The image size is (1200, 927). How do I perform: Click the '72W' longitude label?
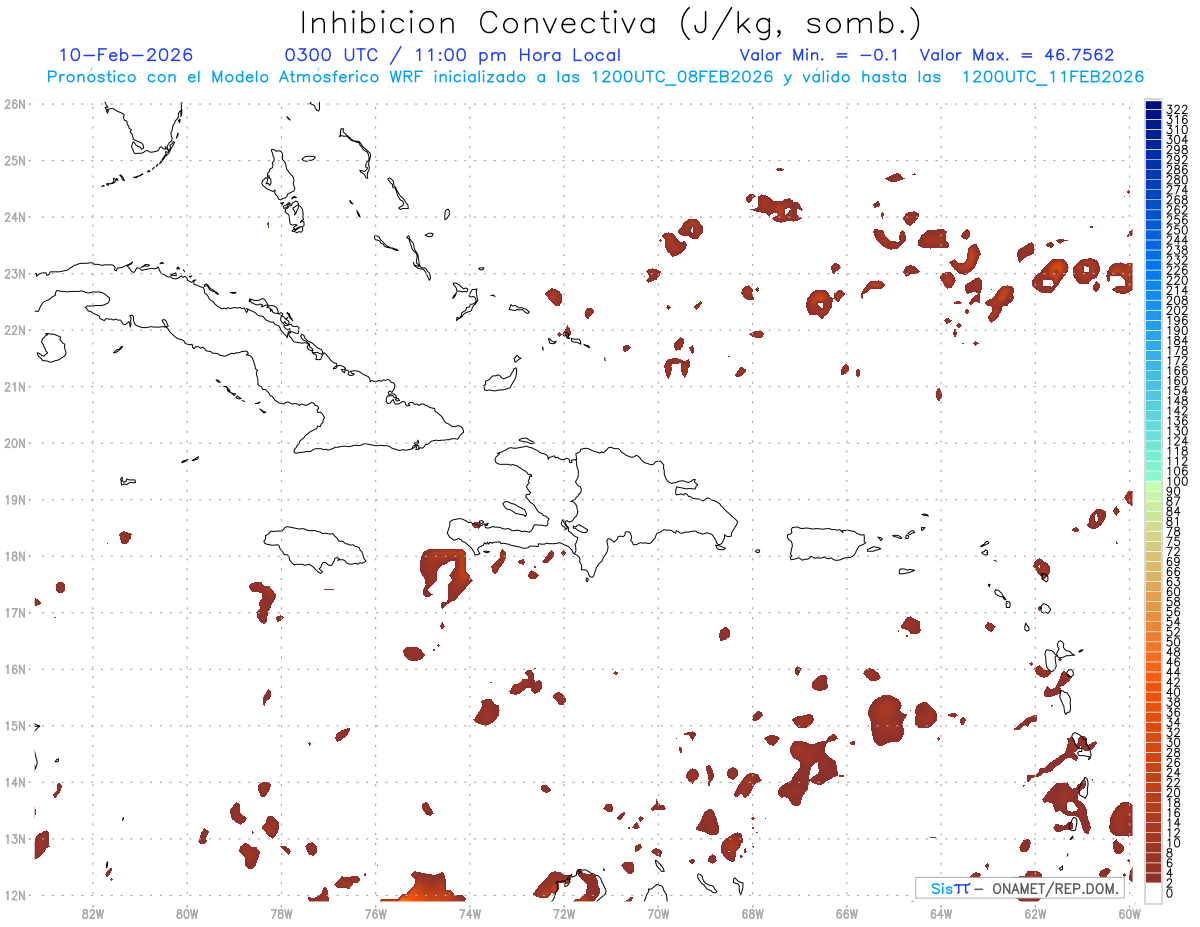coord(563,913)
